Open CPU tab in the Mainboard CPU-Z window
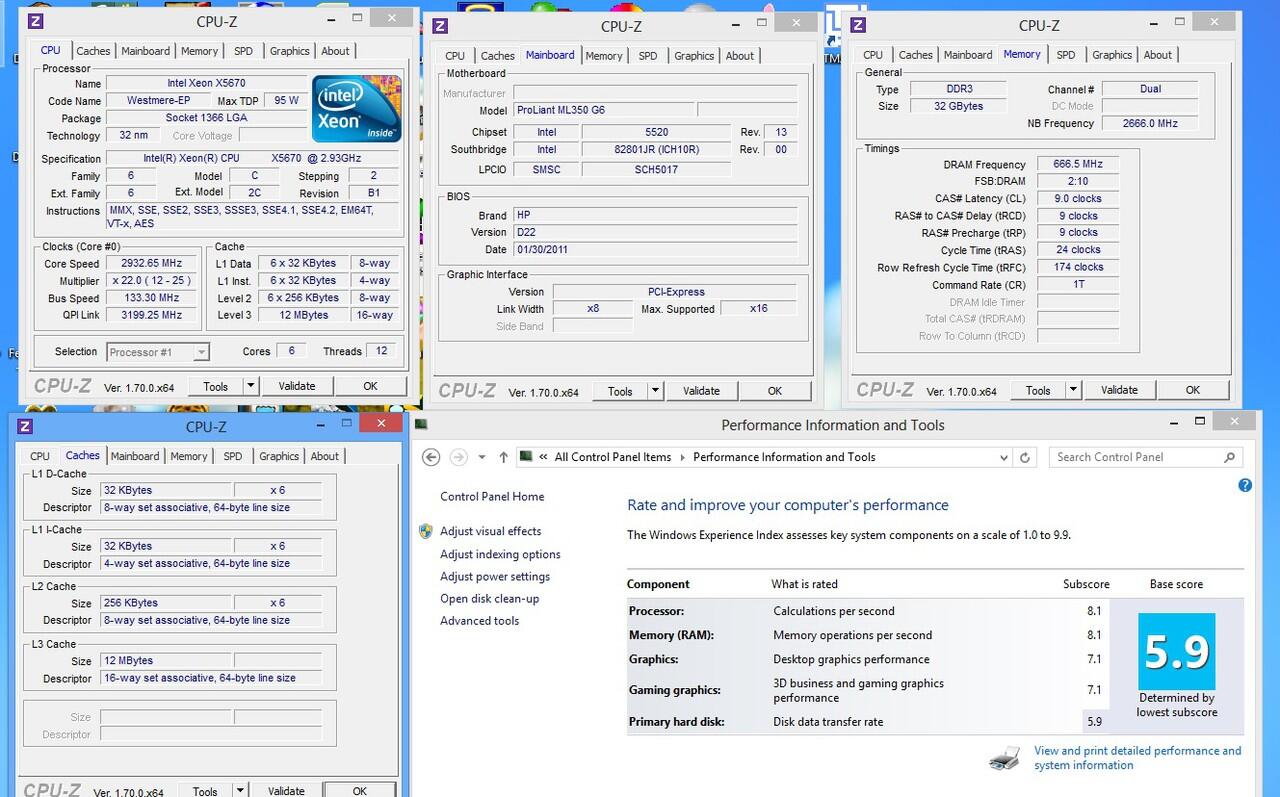 pos(455,56)
